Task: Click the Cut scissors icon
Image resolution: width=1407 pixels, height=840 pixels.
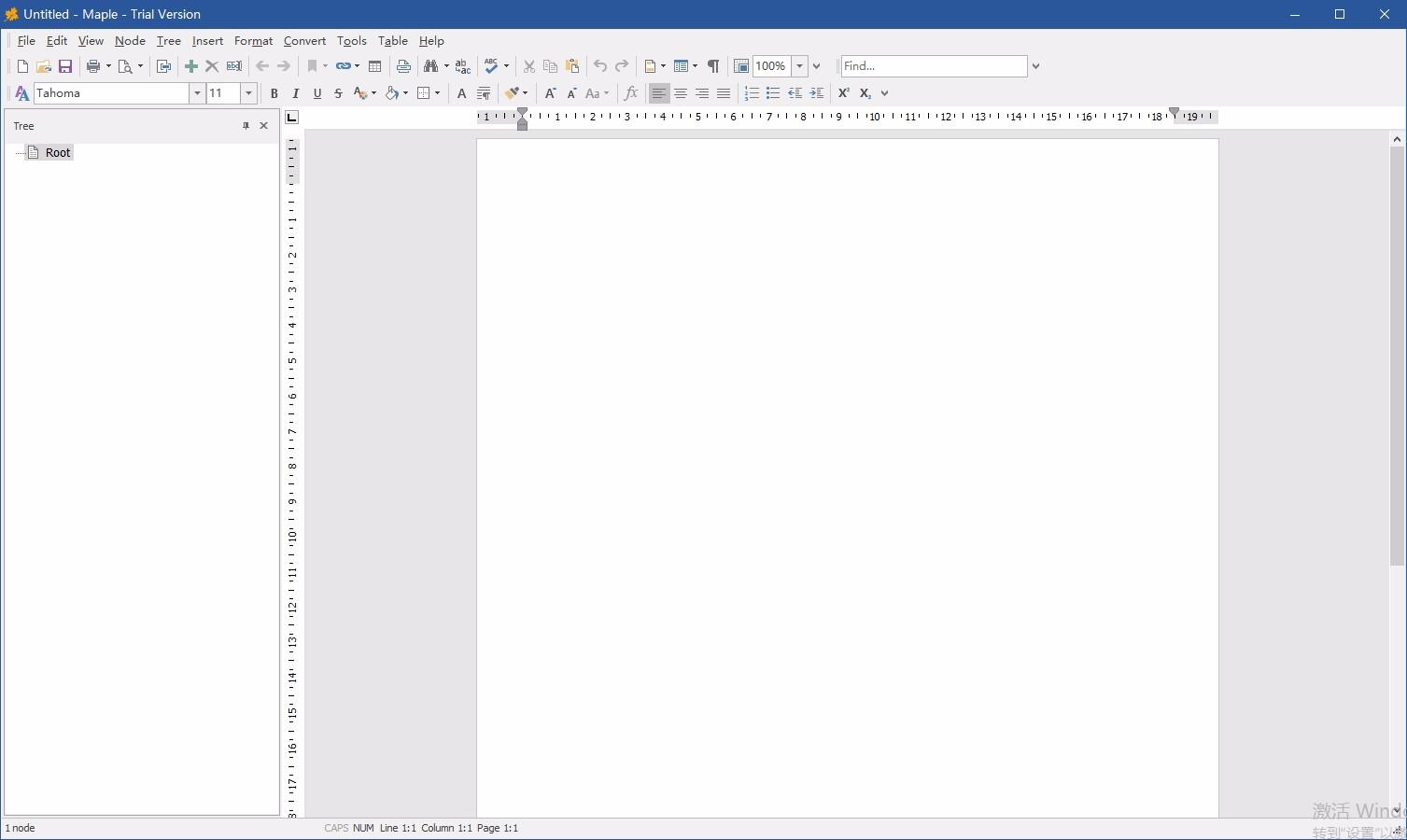Action: pos(529,66)
